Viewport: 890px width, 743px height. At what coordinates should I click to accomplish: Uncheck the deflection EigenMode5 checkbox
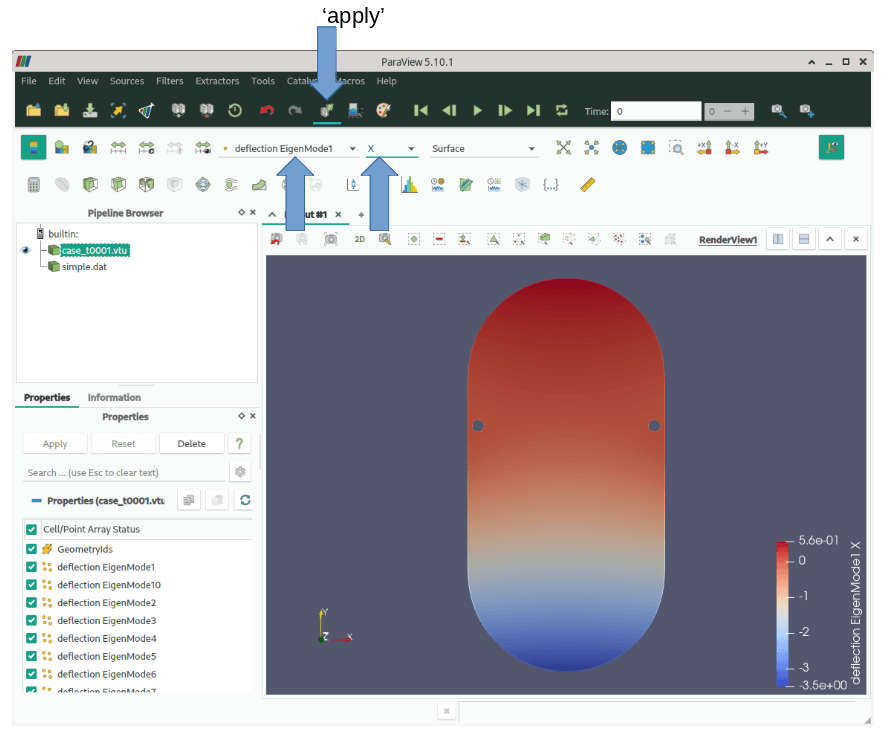click(32, 656)
